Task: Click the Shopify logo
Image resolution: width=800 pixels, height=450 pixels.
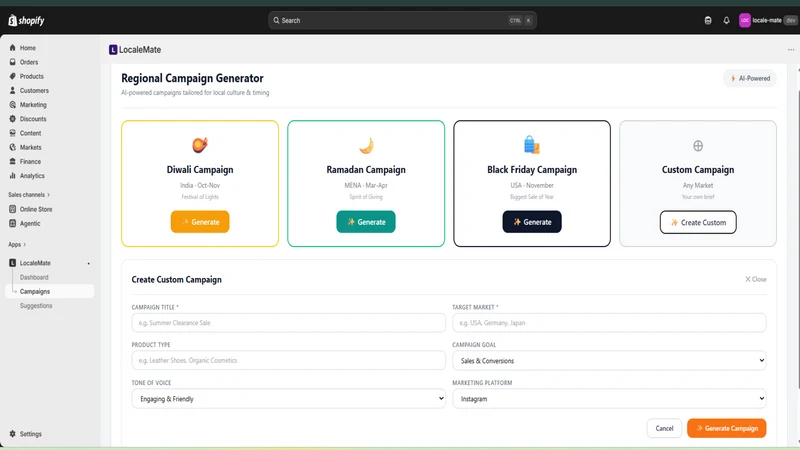Action: [x=26, y=20]
